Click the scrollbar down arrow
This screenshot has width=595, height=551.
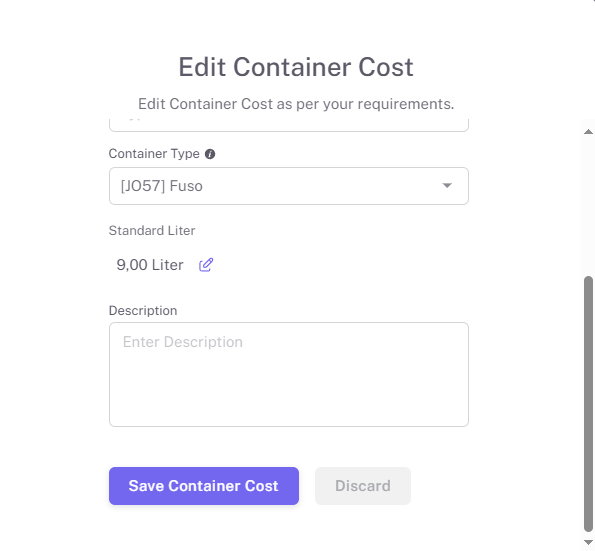(x=589, y=542)
